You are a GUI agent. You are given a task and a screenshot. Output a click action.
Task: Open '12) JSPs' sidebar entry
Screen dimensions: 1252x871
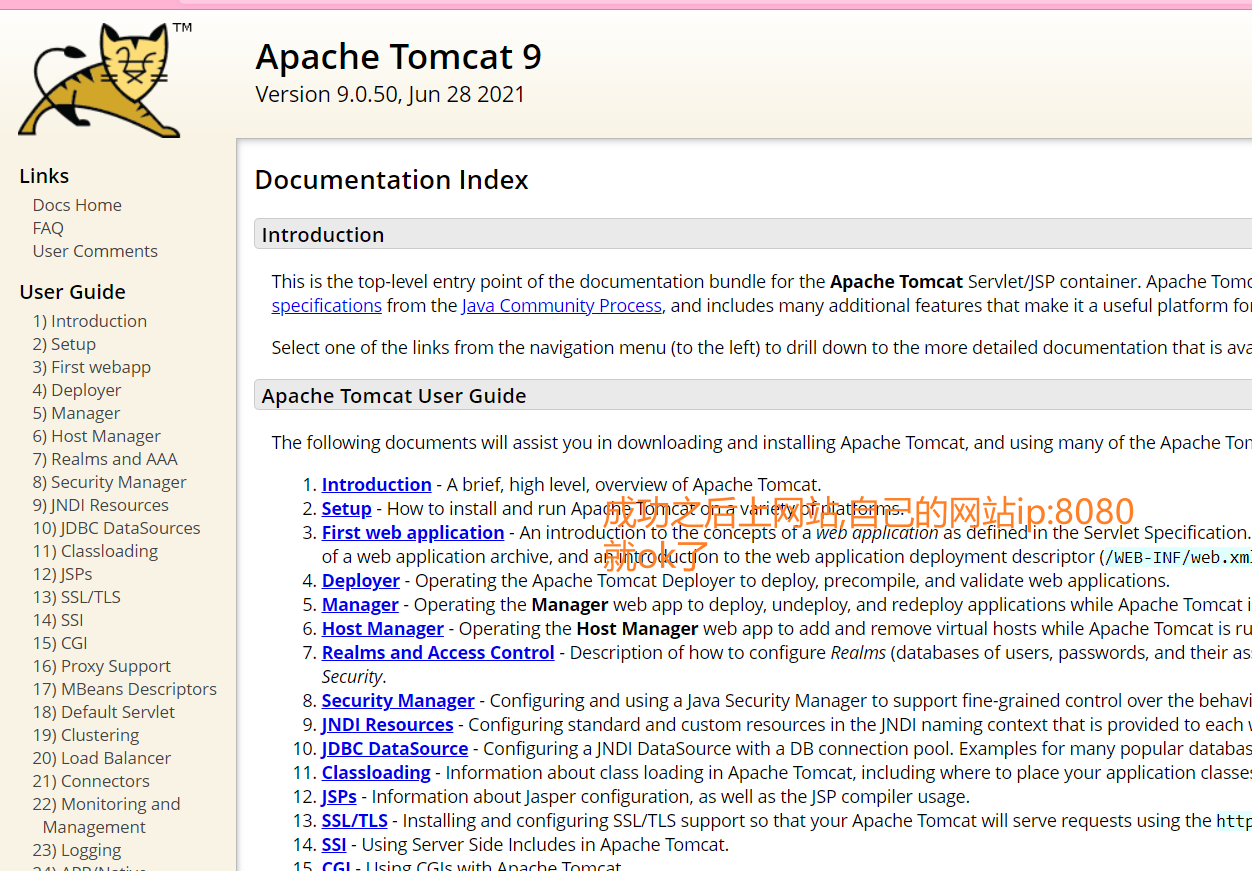coord(63,574)
